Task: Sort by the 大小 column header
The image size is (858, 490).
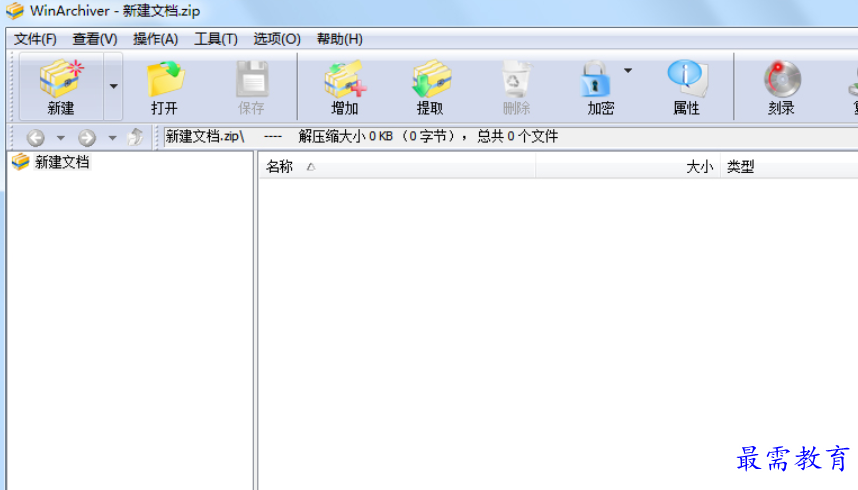Action: tap(628, 166)
